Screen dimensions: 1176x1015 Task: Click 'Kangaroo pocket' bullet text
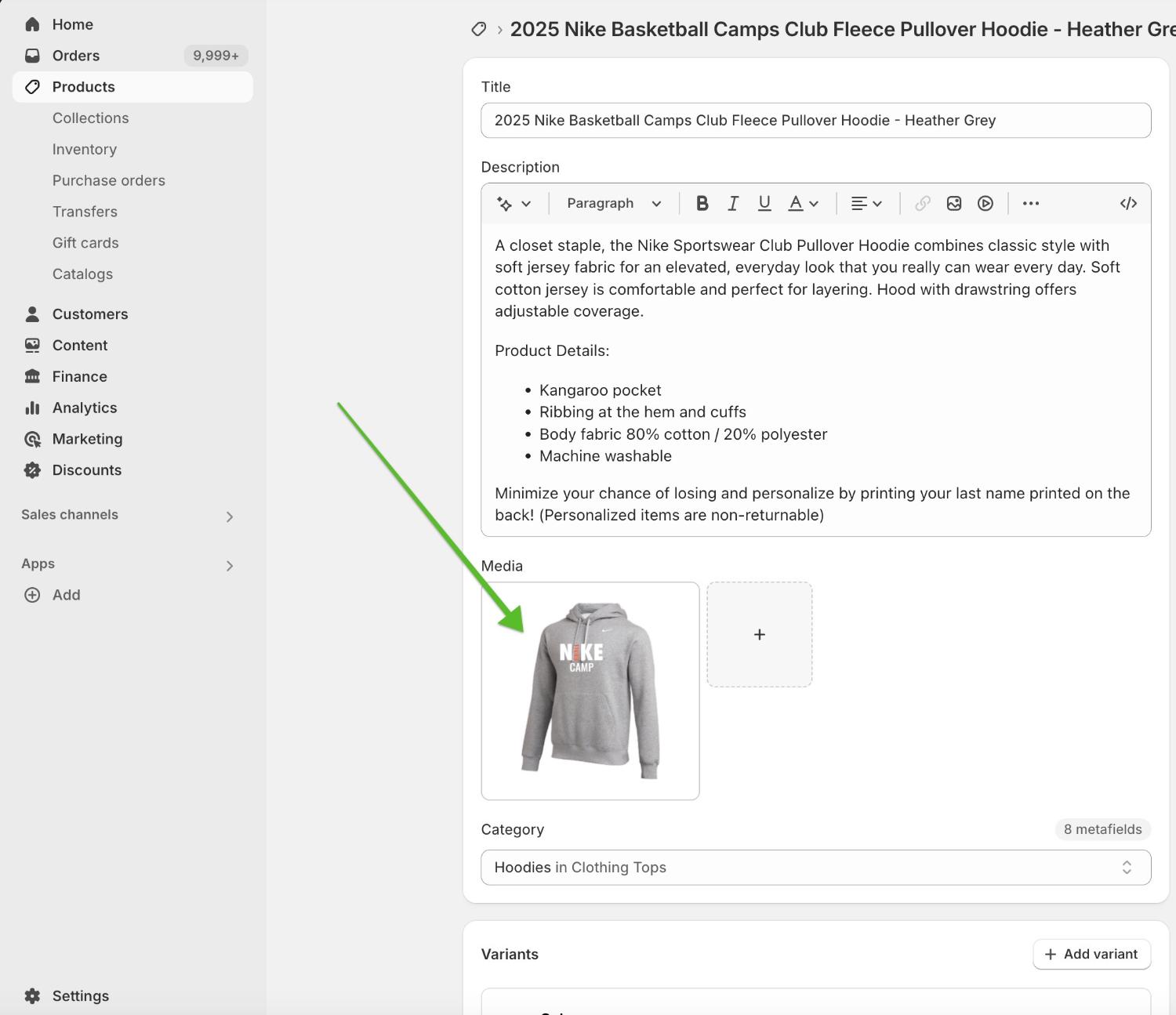tap(600, 390)
